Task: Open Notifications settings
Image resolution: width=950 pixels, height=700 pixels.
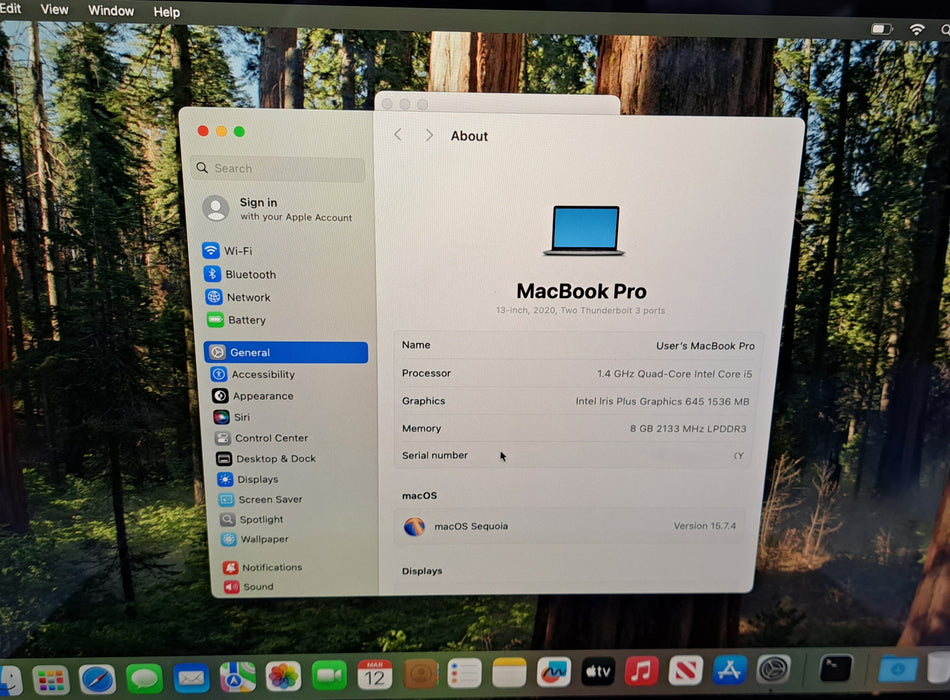Action: coord(263,567)
